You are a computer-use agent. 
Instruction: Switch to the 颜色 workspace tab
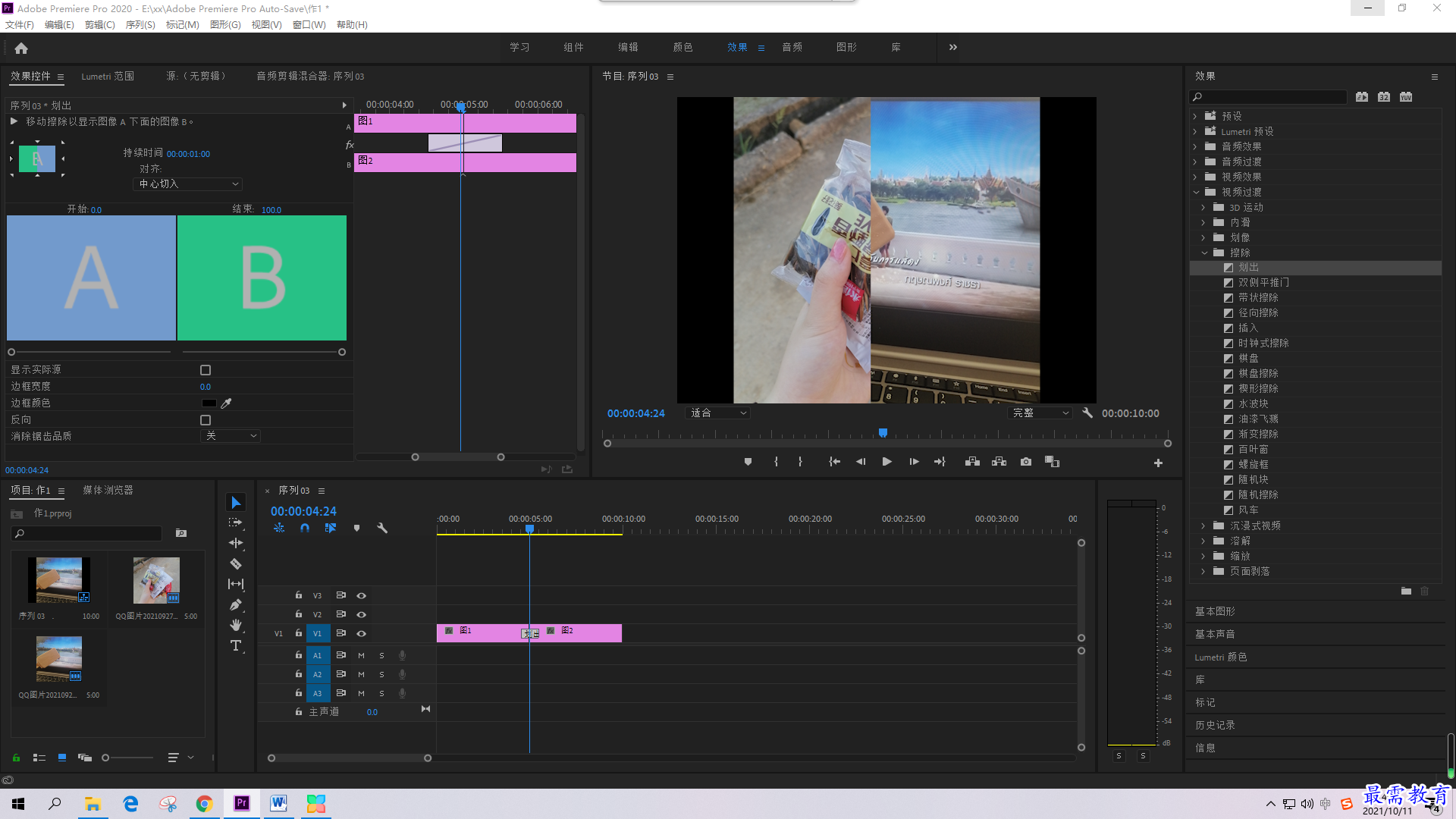[682, 47]
